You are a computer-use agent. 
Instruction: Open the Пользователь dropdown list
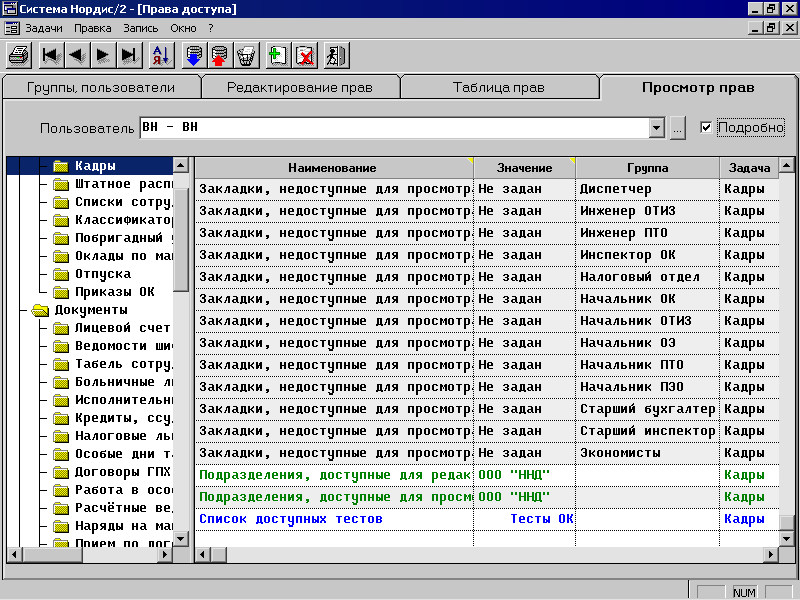[x=657, y=128]
